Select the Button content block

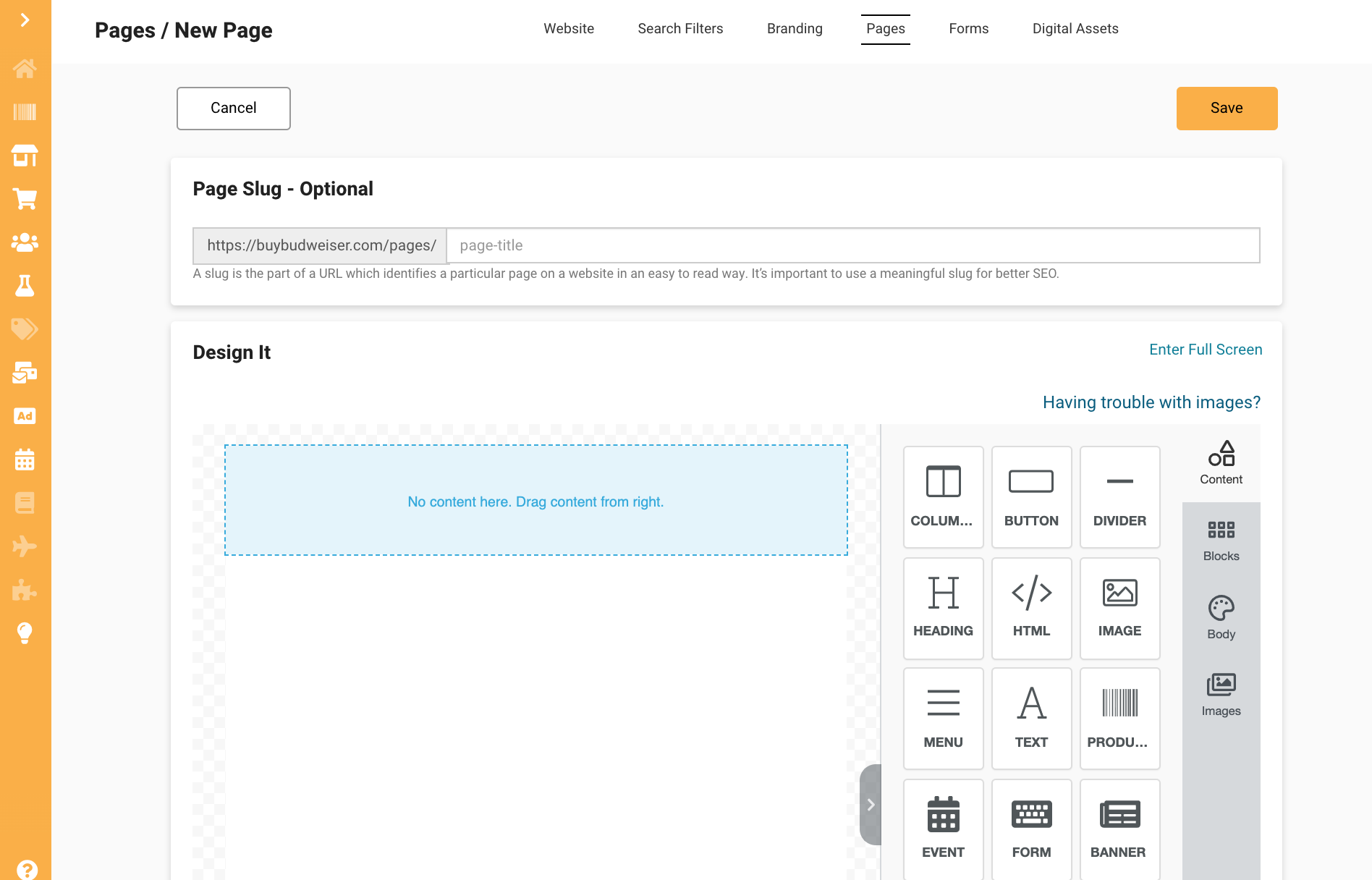(1032, 497)
